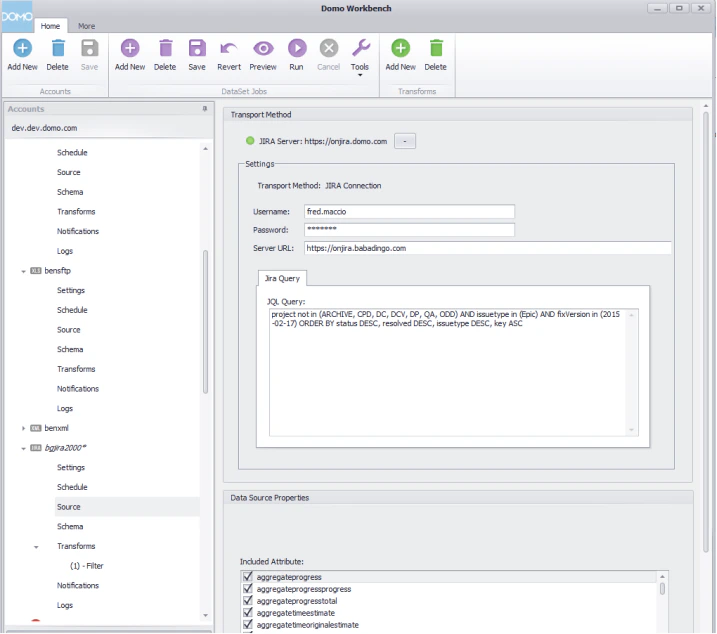Open the Tools dropdown
The width and height of the screenshot is (717, 634).
click(360, 59)
